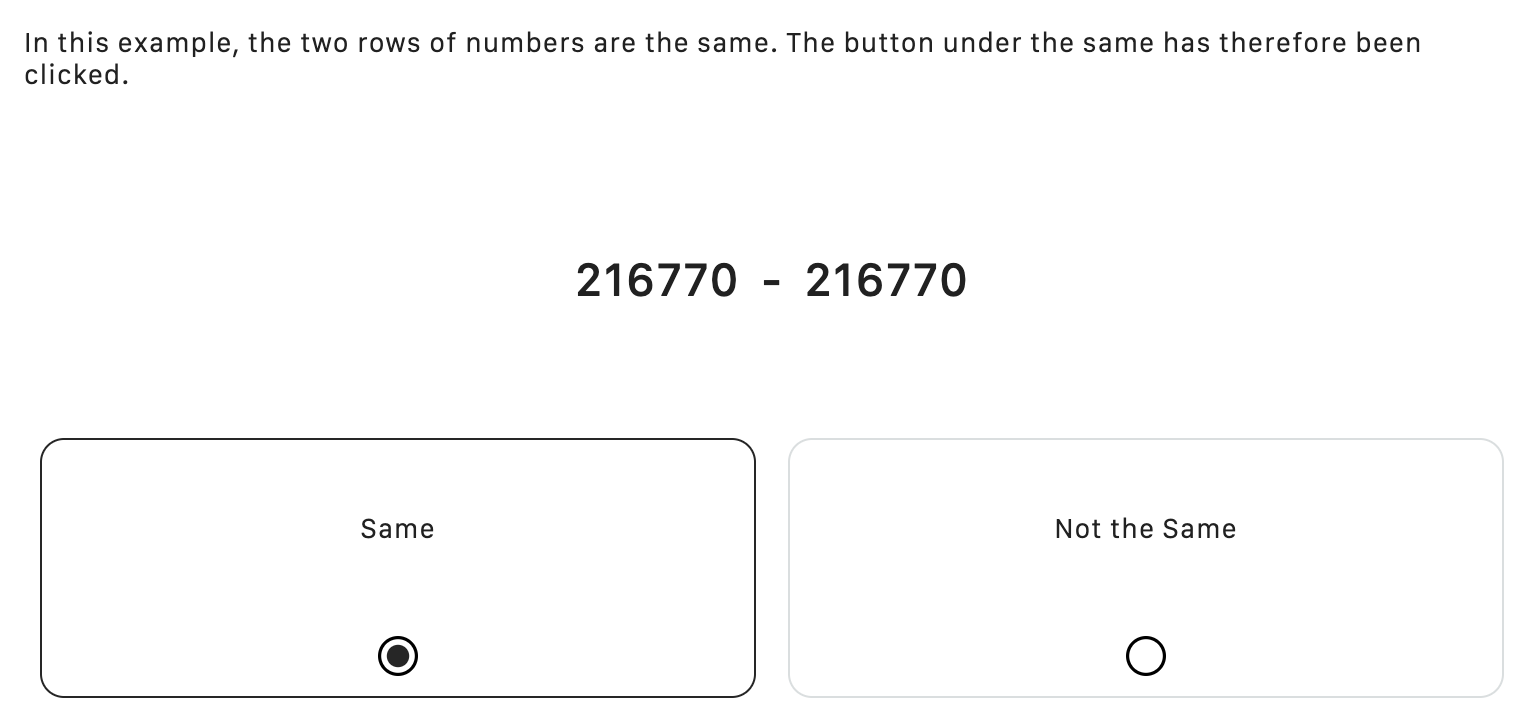
Task: Click the "Same" label text
Action: [398, 529]
